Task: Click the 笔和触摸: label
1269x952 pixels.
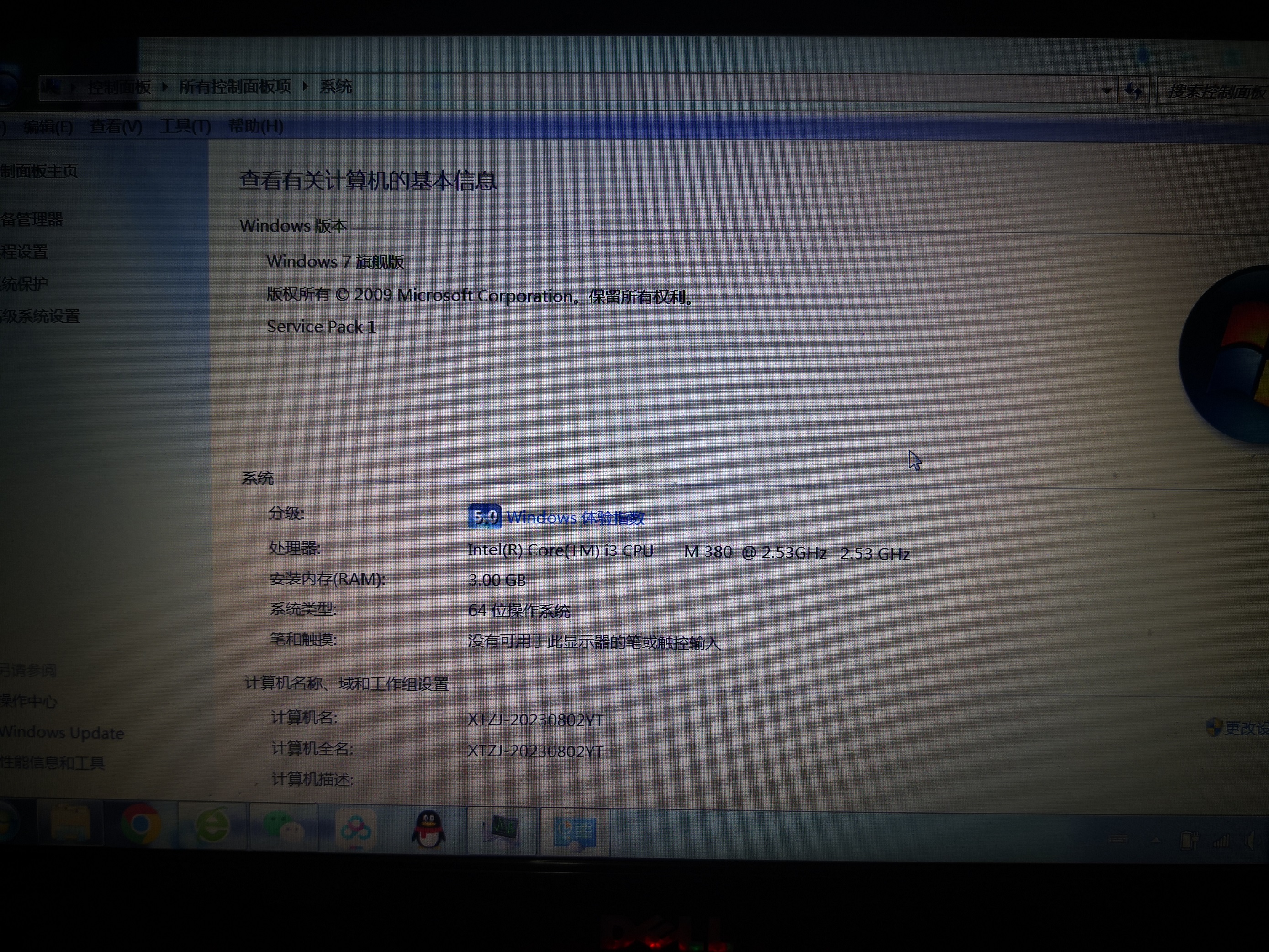Action: click(303, 639)
